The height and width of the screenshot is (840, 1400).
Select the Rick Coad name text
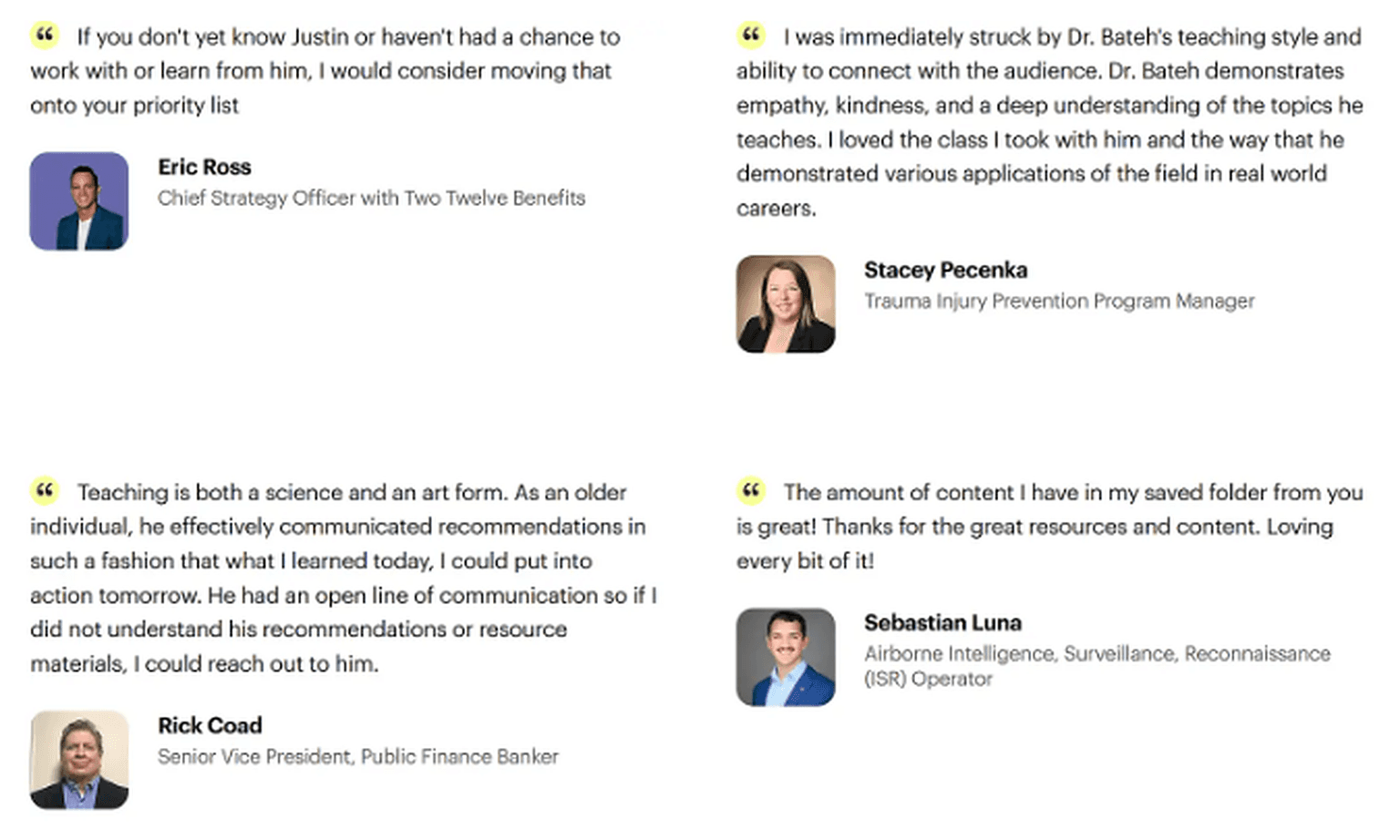coord(210,726)
